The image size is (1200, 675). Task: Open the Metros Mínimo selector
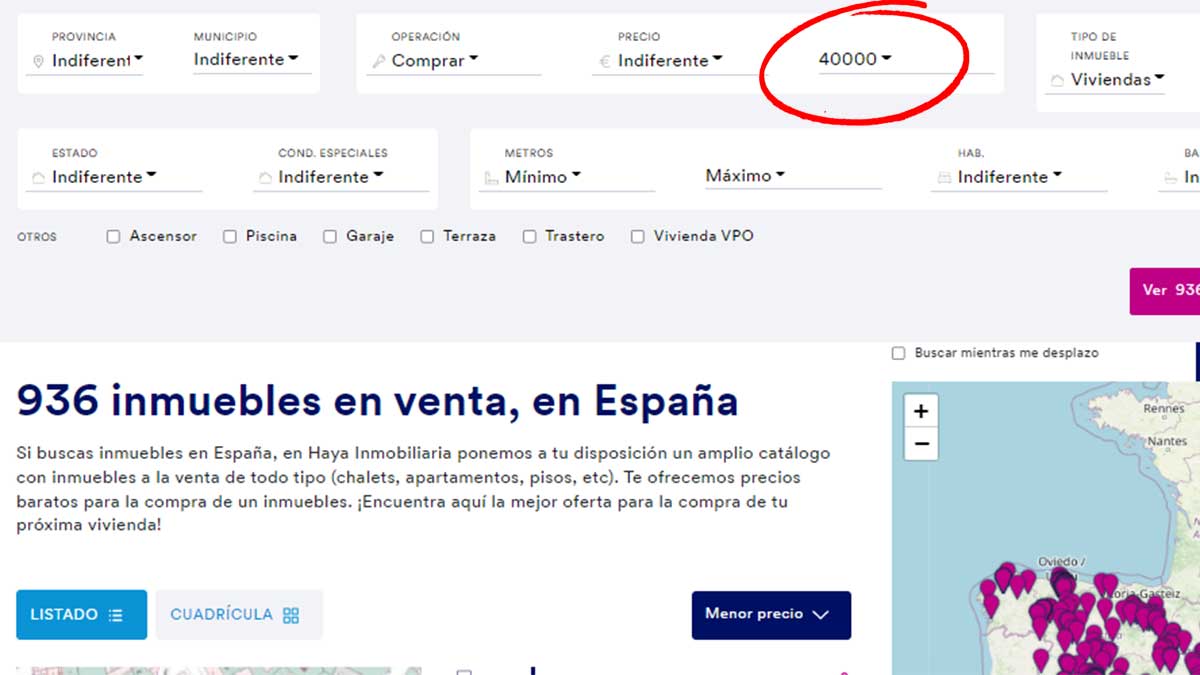pos(542,177)
